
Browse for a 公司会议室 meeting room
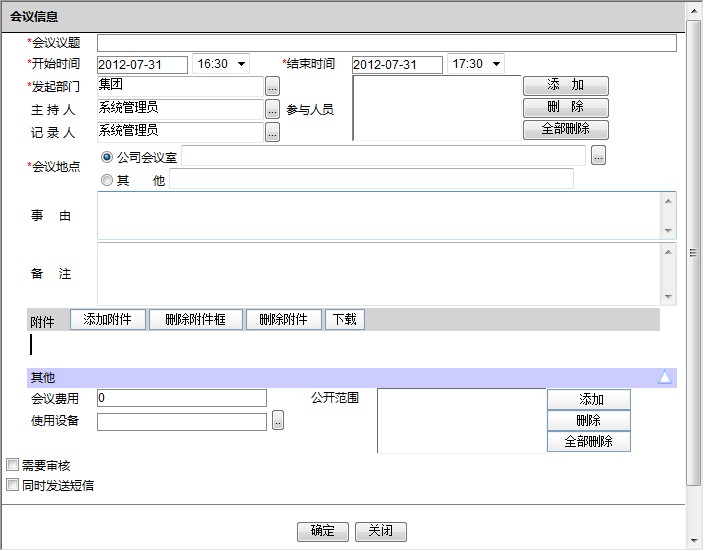[x=598, y=156]
